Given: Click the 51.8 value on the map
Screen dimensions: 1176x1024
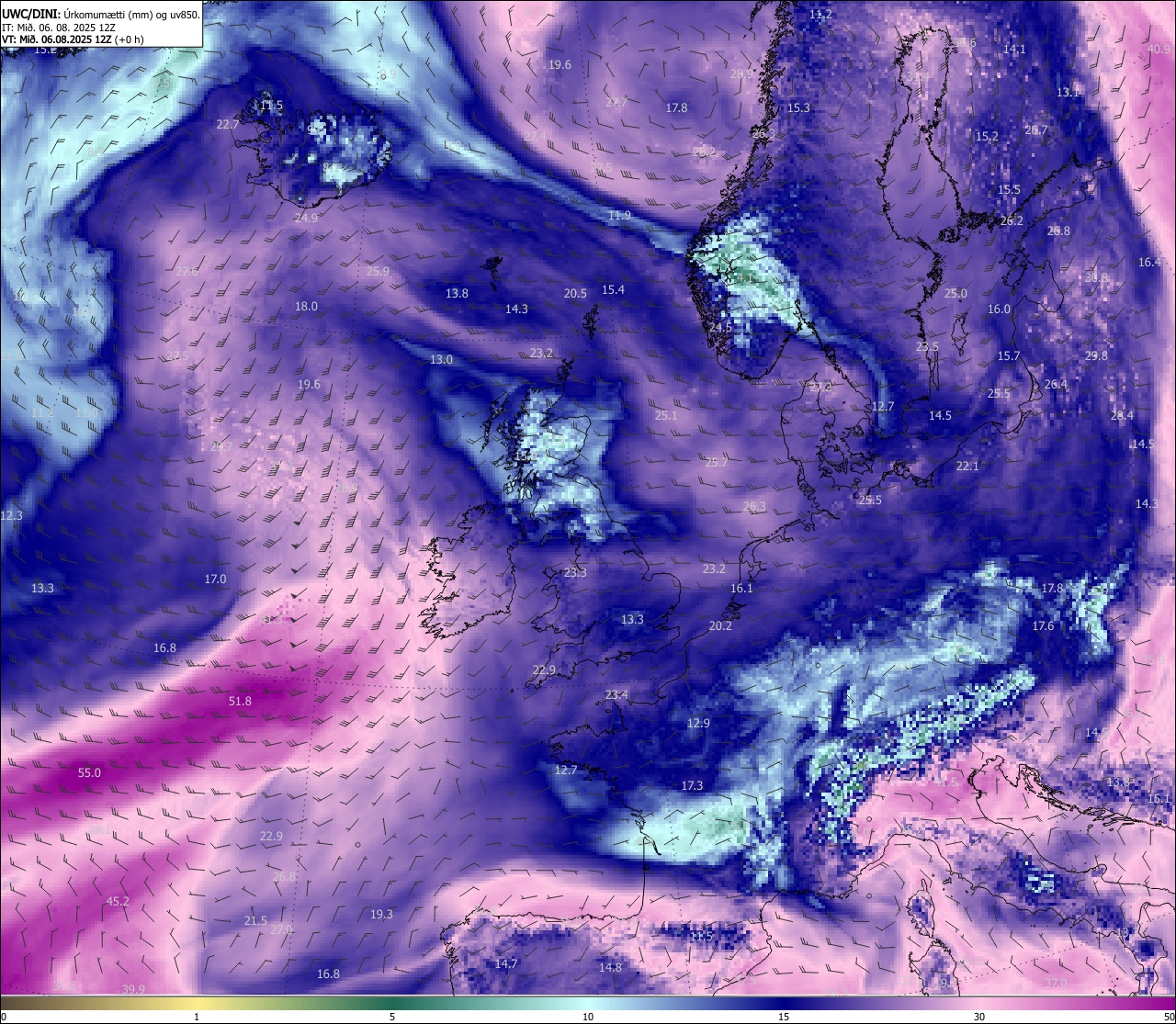Looking at the screenshot, I should pos(240,701).
